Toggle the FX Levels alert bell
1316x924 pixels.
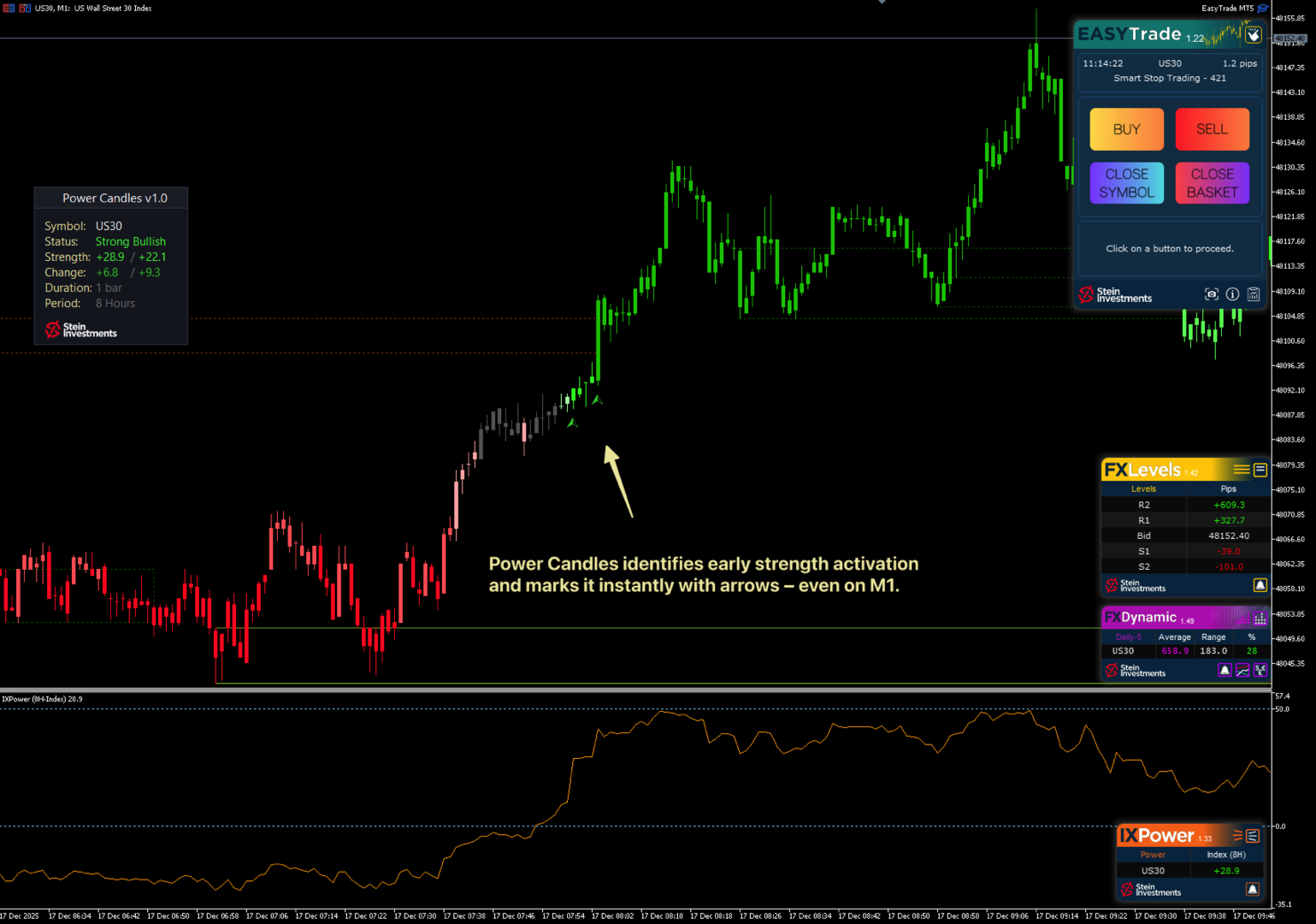click(x=1260, y=585)
